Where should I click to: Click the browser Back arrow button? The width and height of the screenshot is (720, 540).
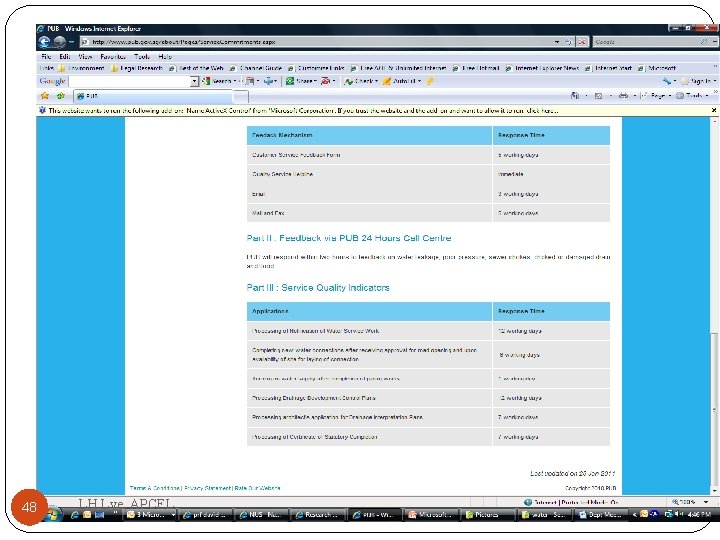click(44, 42)
